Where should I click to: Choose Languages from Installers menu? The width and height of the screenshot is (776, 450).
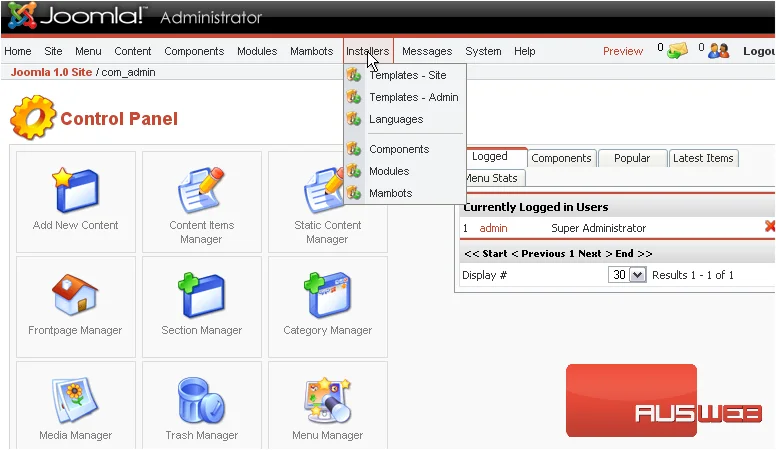click(396, 119)
